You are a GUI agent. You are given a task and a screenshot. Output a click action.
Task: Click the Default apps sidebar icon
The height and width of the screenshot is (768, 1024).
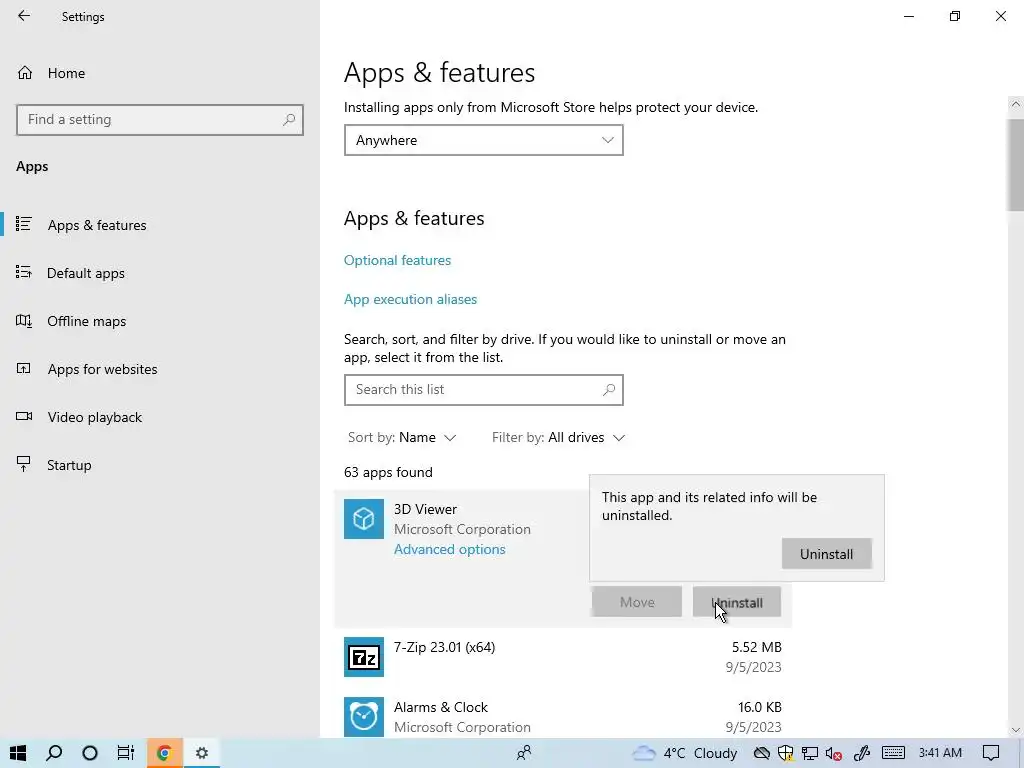(x=24, y=272)
